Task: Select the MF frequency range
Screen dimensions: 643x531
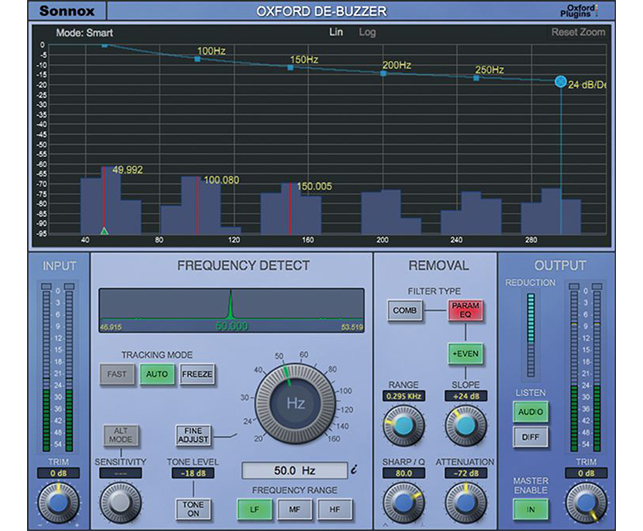Action: point(295,509)
